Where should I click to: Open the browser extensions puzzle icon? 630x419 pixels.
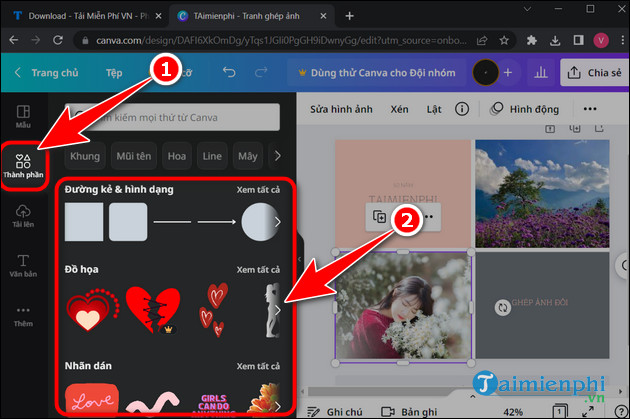click(532, 40)
